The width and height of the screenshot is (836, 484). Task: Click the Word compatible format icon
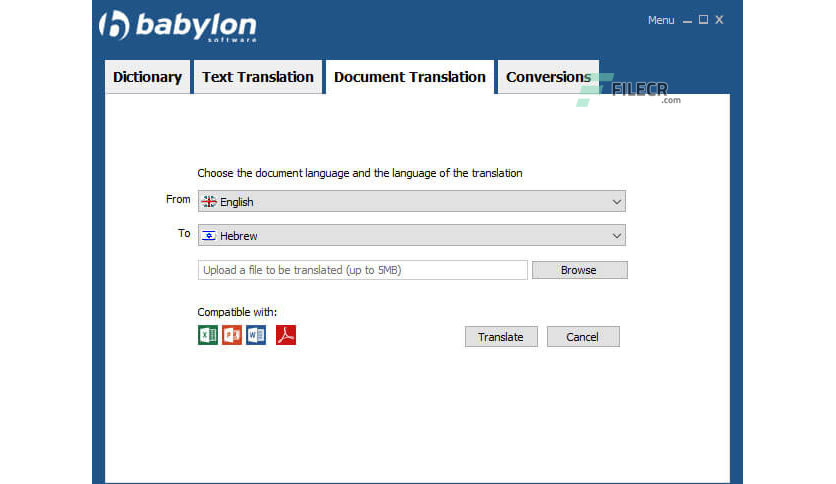[256, 335]
